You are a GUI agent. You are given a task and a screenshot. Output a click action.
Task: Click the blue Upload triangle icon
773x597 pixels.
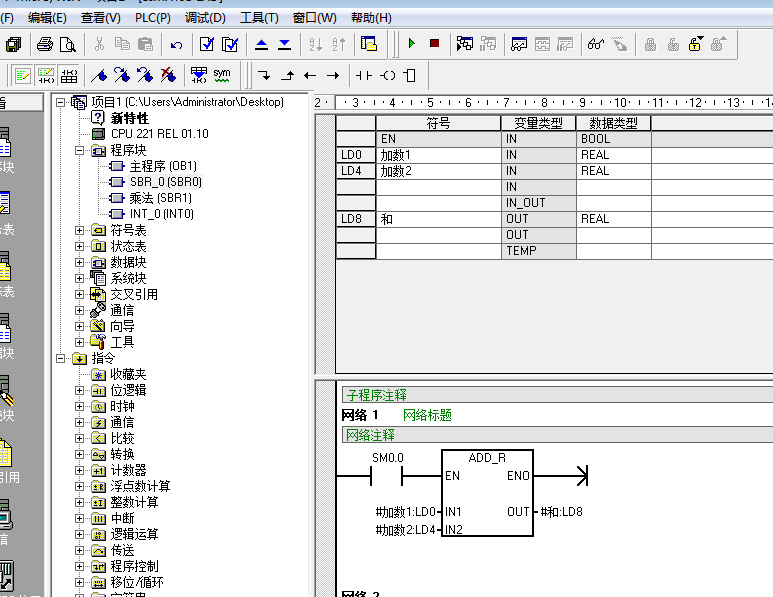click(x=262, y=44)
